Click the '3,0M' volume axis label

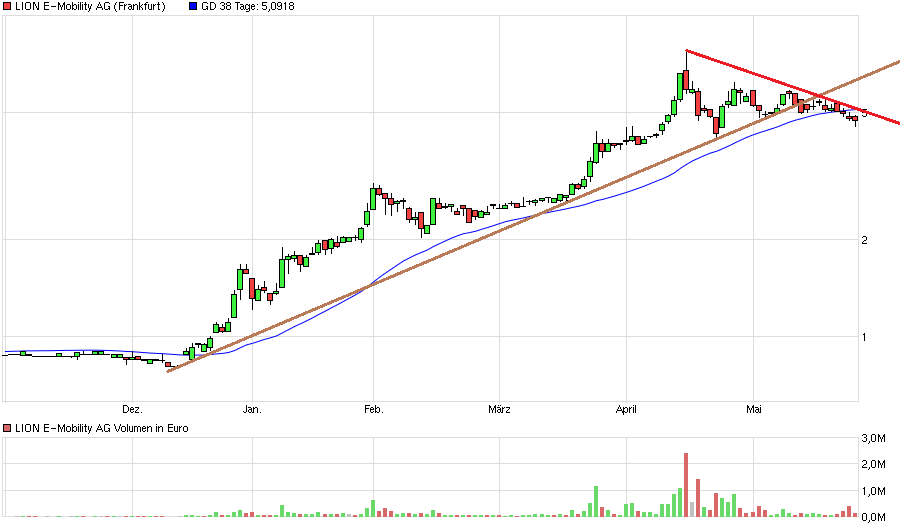pos(873,439)
